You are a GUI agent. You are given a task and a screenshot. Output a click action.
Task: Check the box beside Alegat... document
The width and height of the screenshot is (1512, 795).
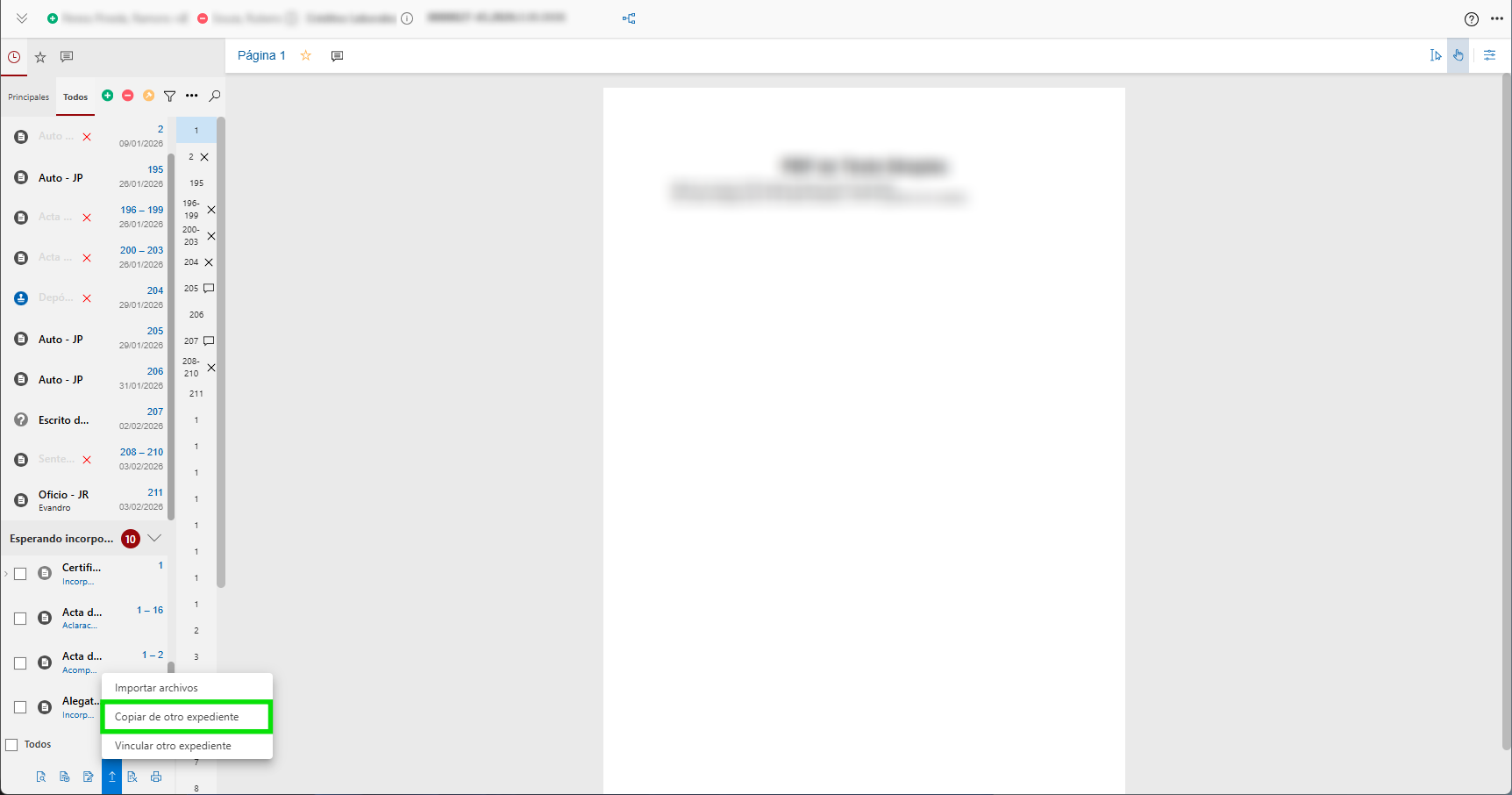(x=20, y=707)
